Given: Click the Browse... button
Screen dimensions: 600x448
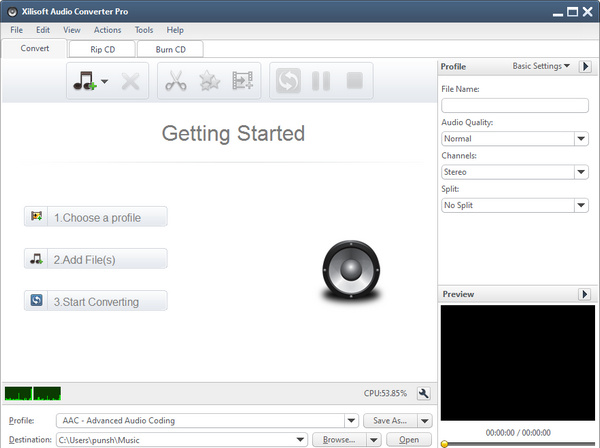Looking at the screenshot, I should click(338, 439).
